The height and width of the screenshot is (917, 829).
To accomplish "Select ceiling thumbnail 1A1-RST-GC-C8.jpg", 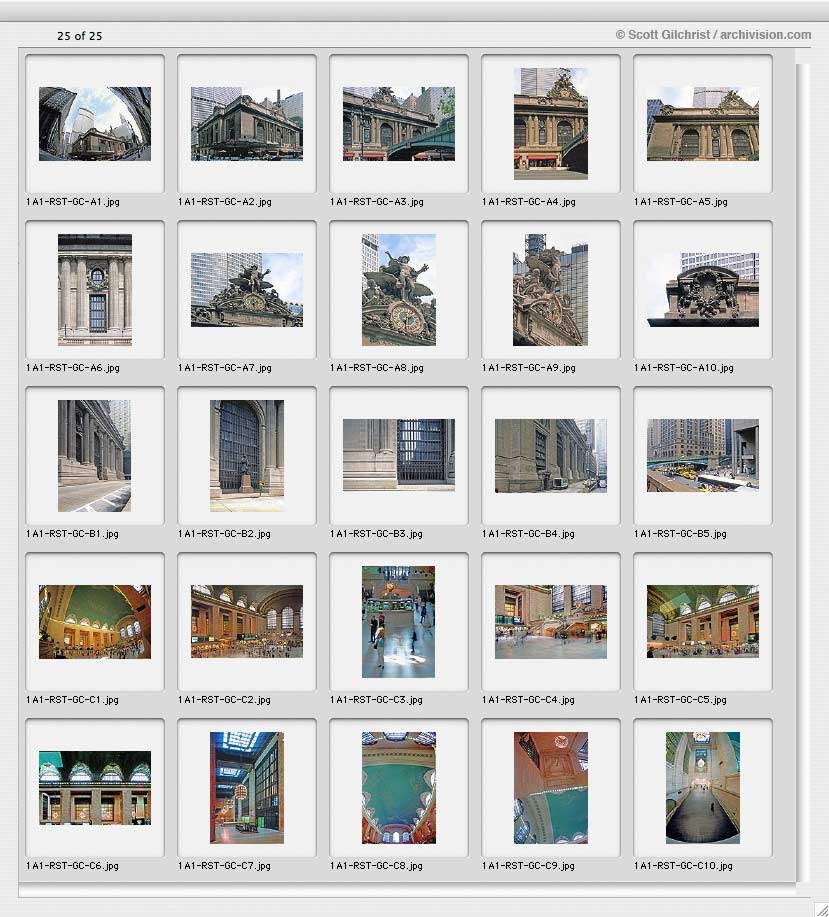I will pyautogui.click(x=399, y=788).
